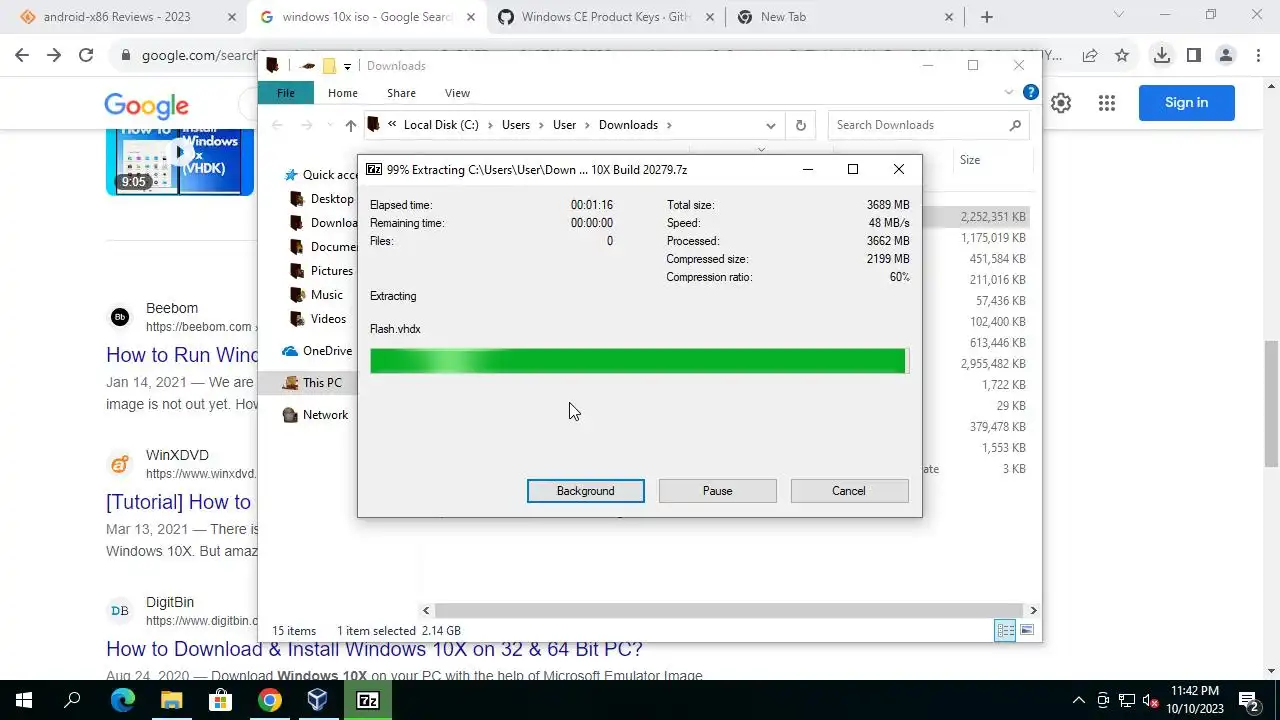Open the Windows Start menu

click(24, 700)
